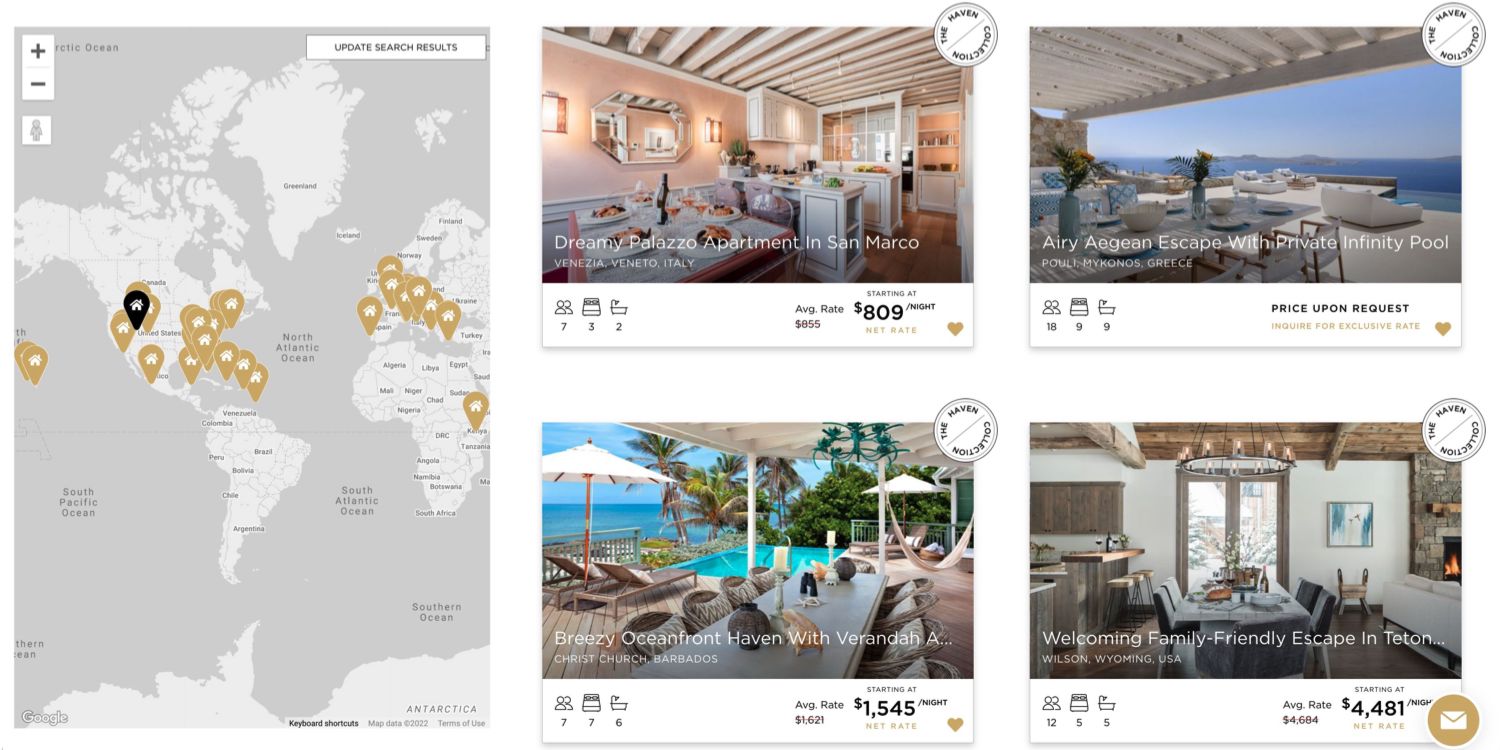
Task: Zoom in on the map
Action: pyautogui.click(x=38, y=51)
